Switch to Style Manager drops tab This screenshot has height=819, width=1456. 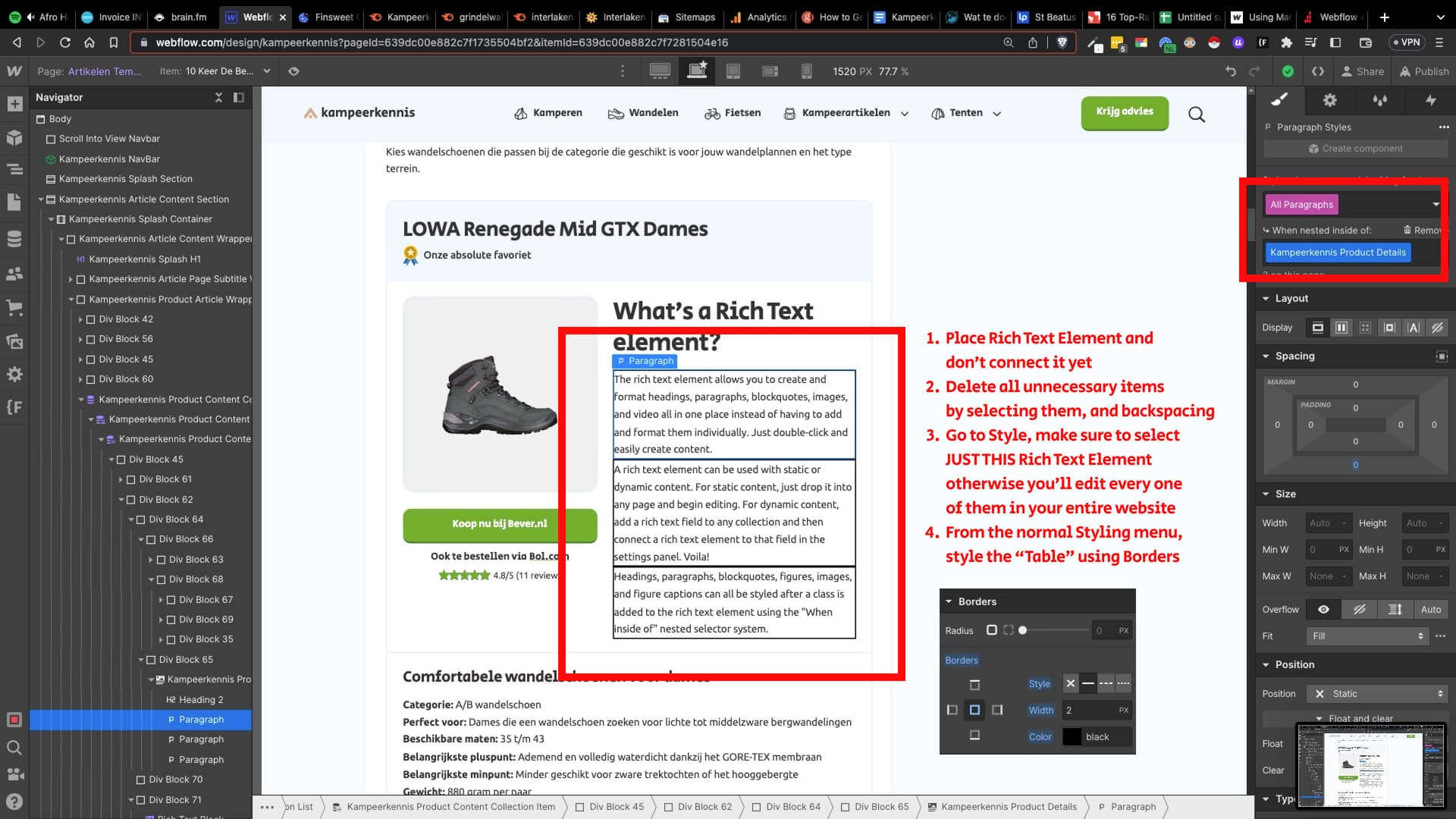pyautogui.click(x=1379, y=100)
